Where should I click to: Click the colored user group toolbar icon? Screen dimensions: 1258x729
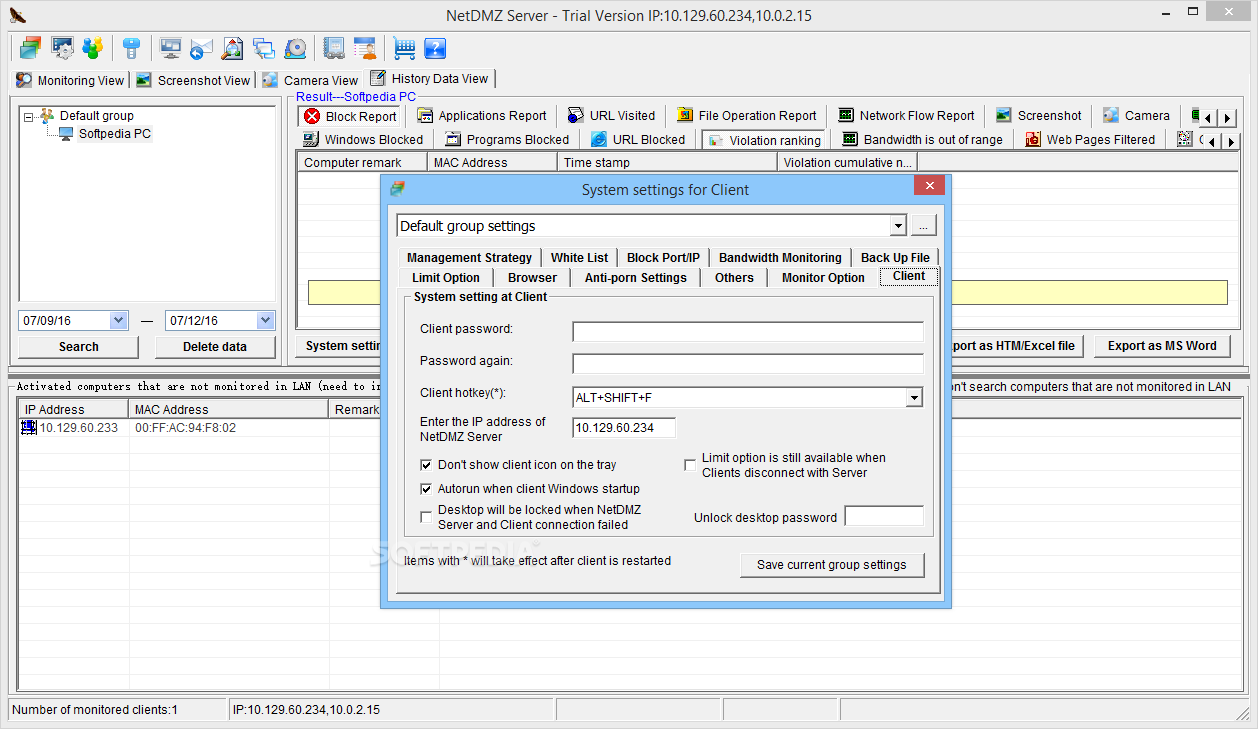(93, 47)
